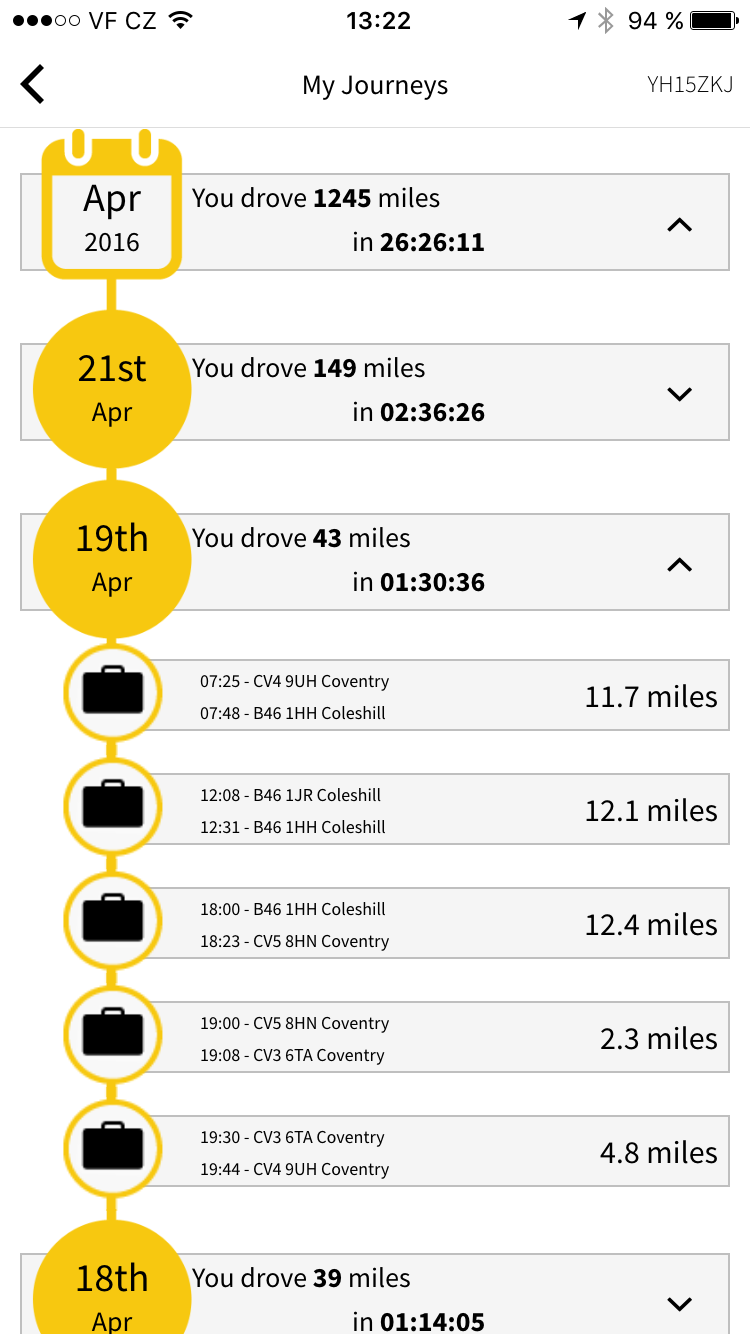Expand the 18th Apr journeys

679,1303
